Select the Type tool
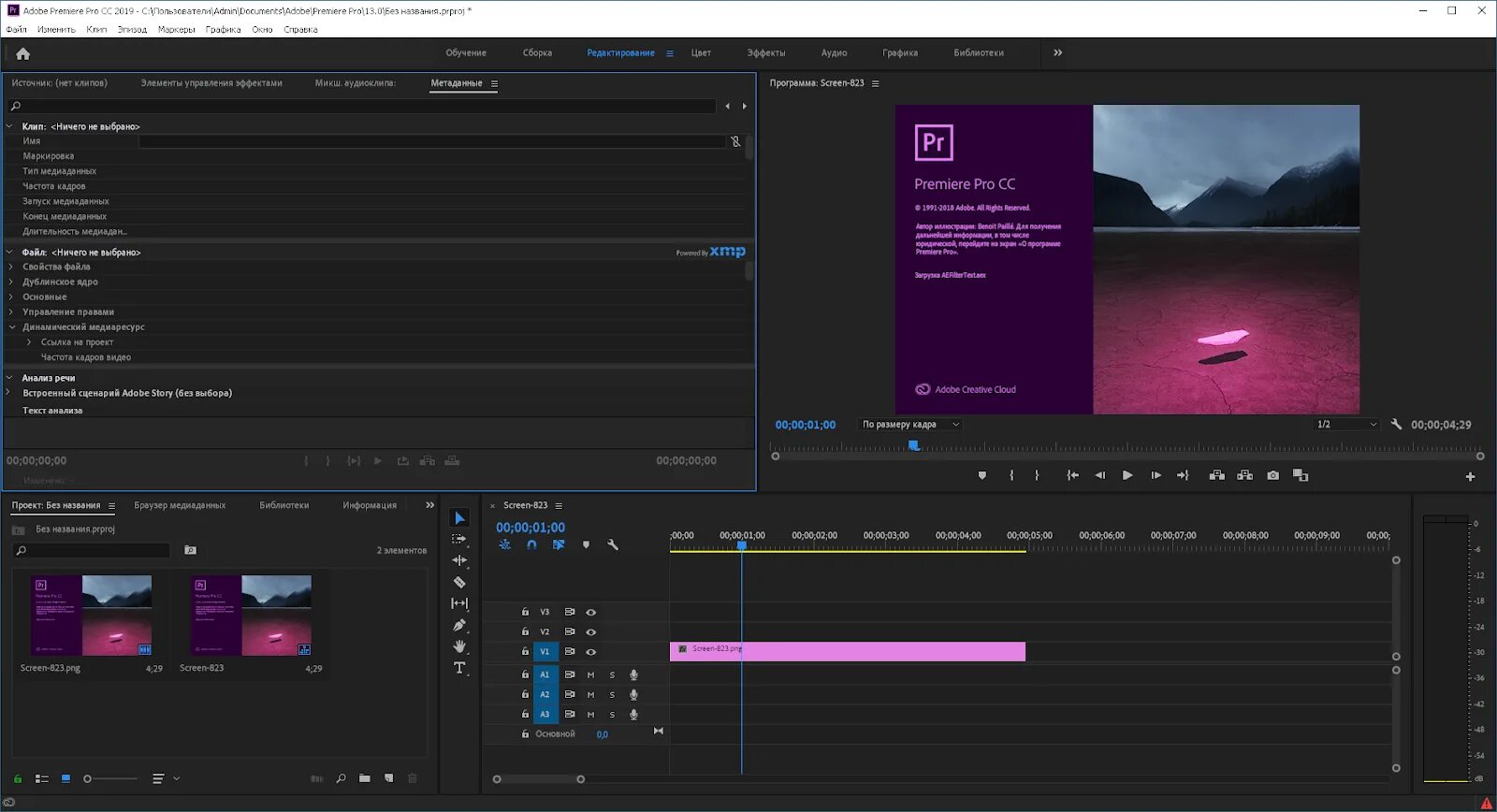The height and width of the screenshot is (812, 1497). (x=459, y=668)
